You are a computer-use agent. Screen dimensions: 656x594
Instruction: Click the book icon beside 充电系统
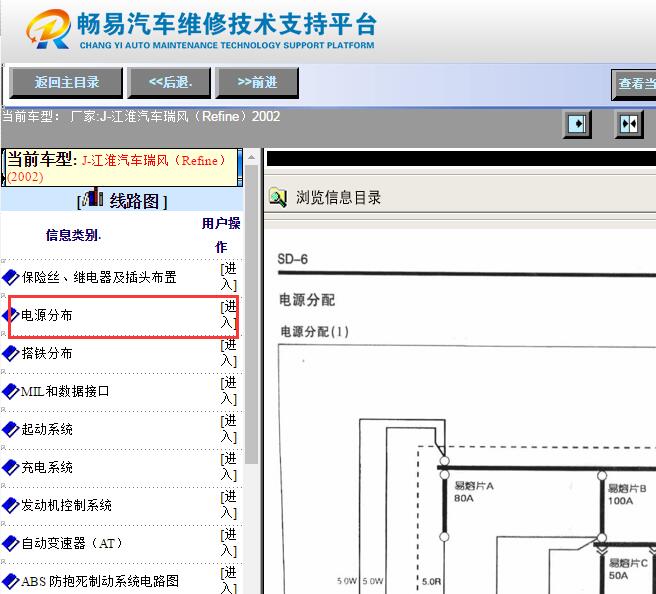click(x=11, y=467)
